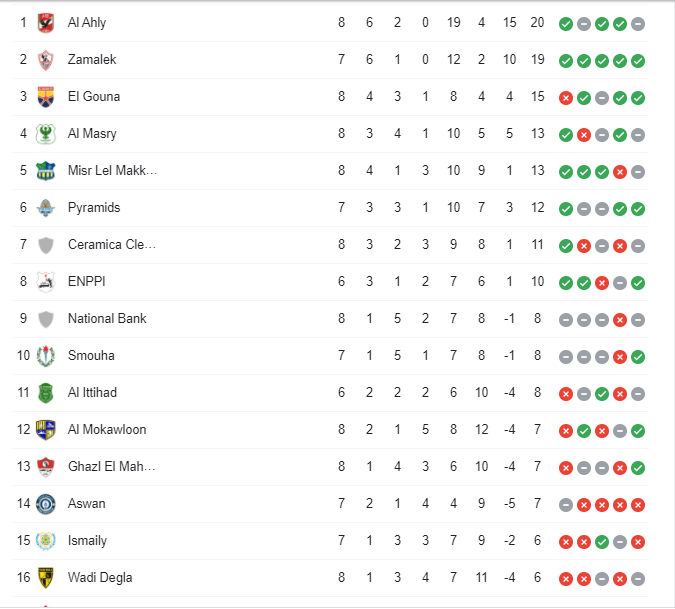This screenshot has width=675, height=609.
Task: Open the Zamalek team link
Action: click(x=92, y=60)
